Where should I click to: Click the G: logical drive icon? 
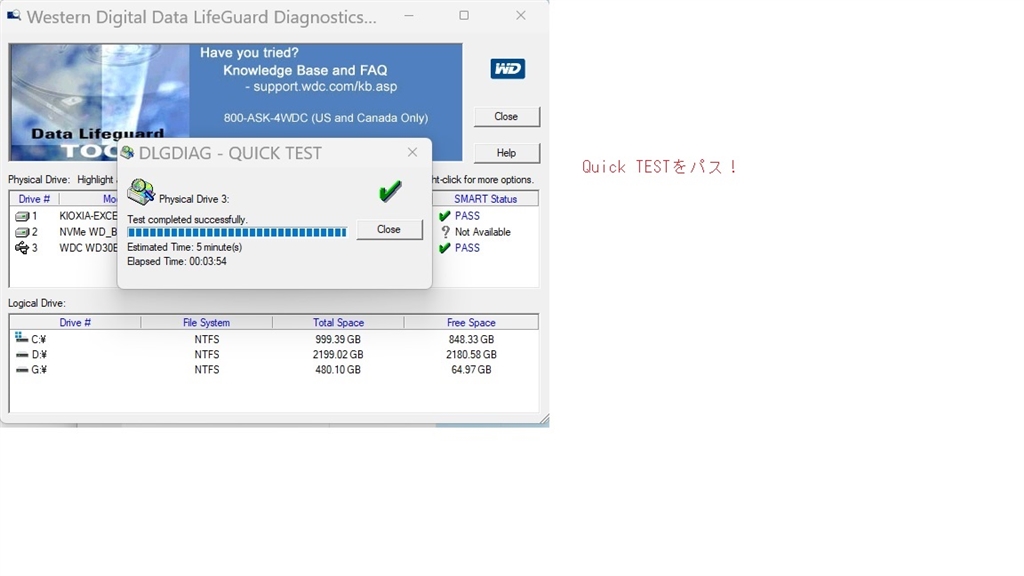coord(22,370)
